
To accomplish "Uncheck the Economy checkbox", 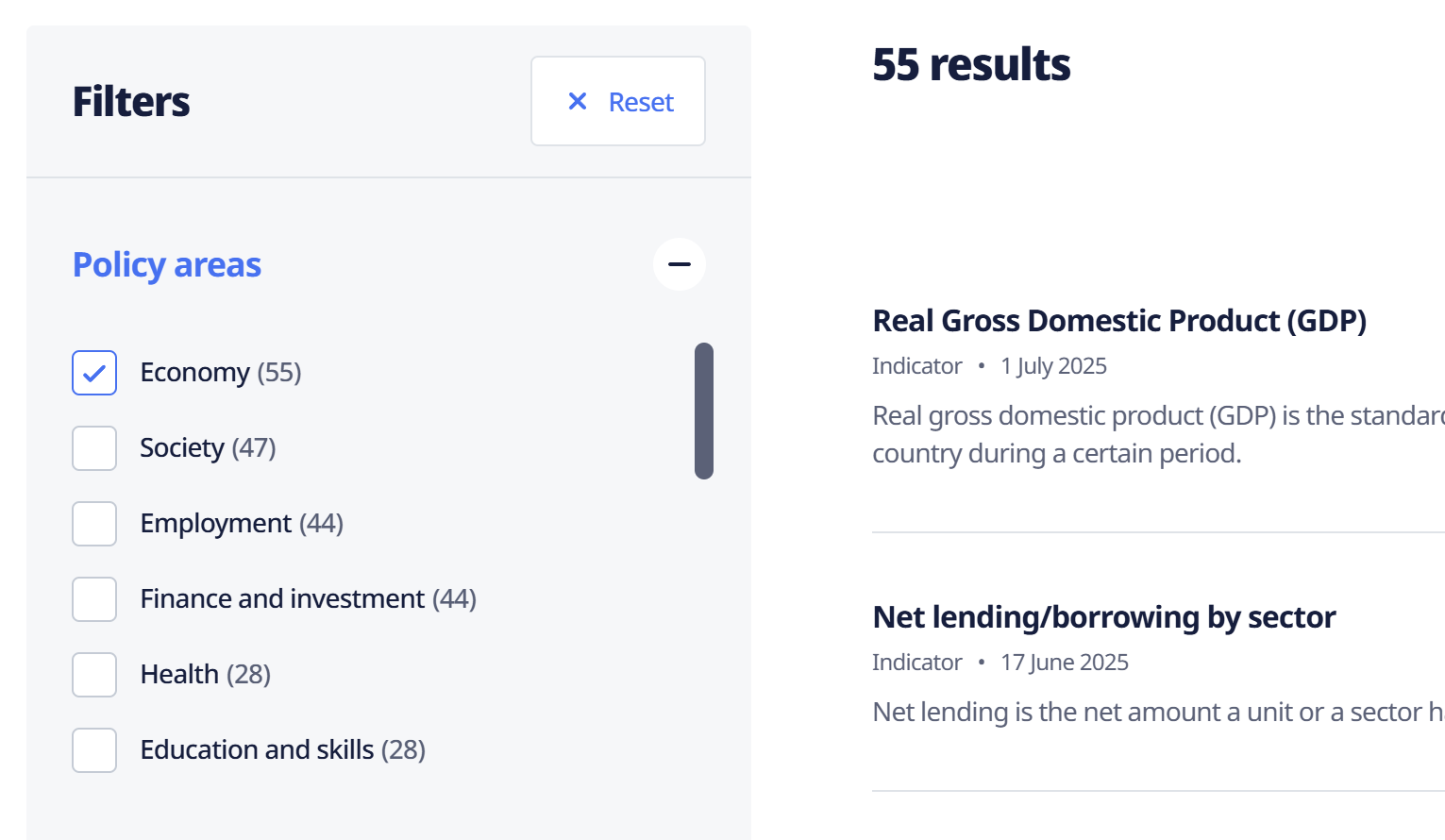I will (94, 373).
